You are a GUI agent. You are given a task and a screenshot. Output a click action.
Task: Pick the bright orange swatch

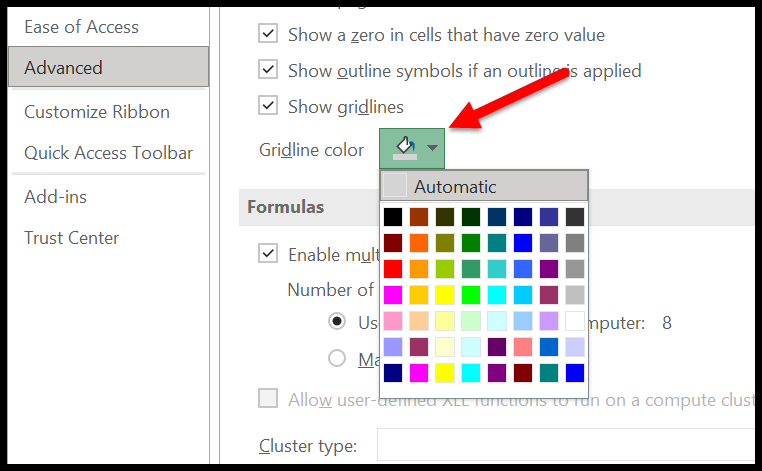419,243
